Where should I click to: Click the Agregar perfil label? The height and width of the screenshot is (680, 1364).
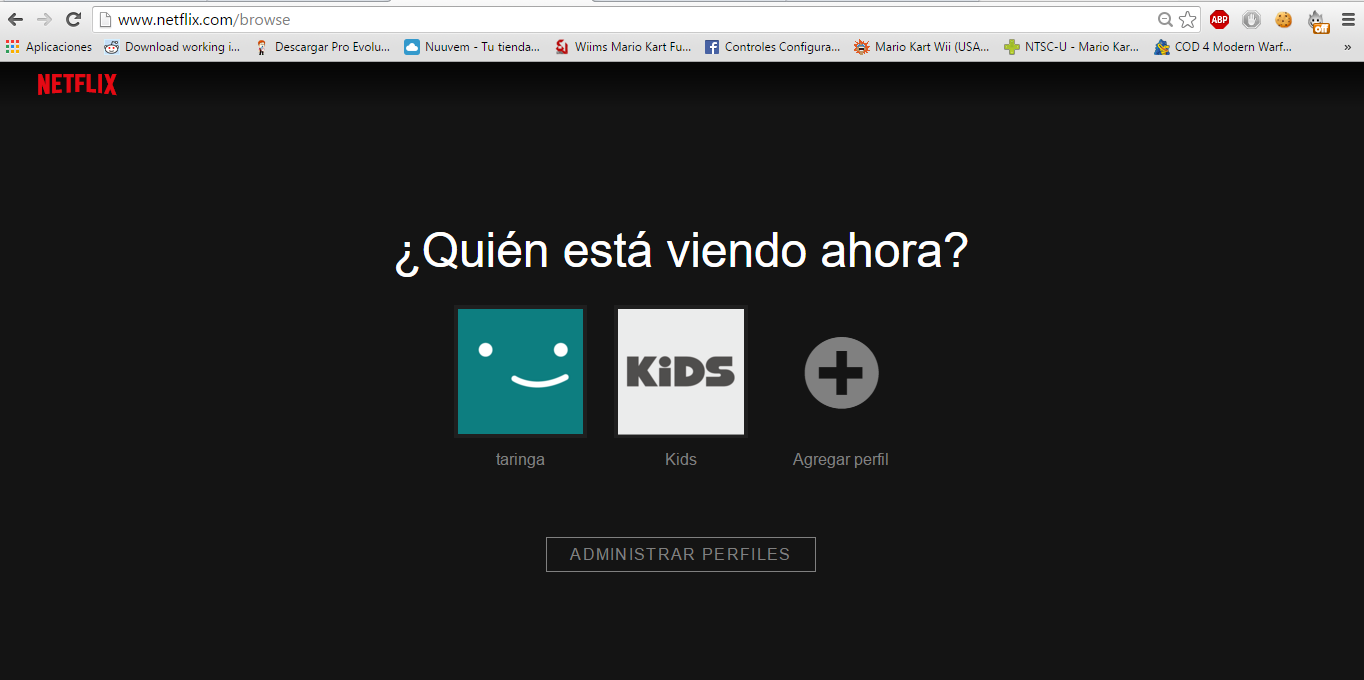(x=841, y=460)
